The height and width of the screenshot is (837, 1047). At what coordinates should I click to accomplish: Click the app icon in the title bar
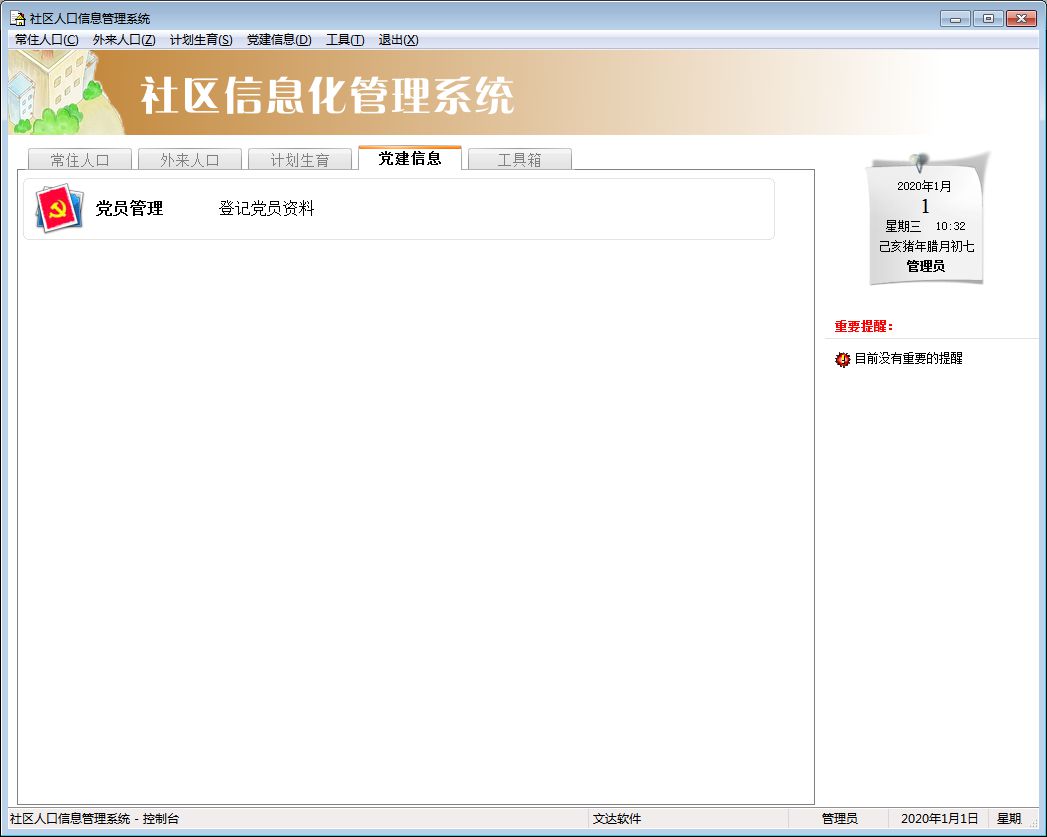17,18
